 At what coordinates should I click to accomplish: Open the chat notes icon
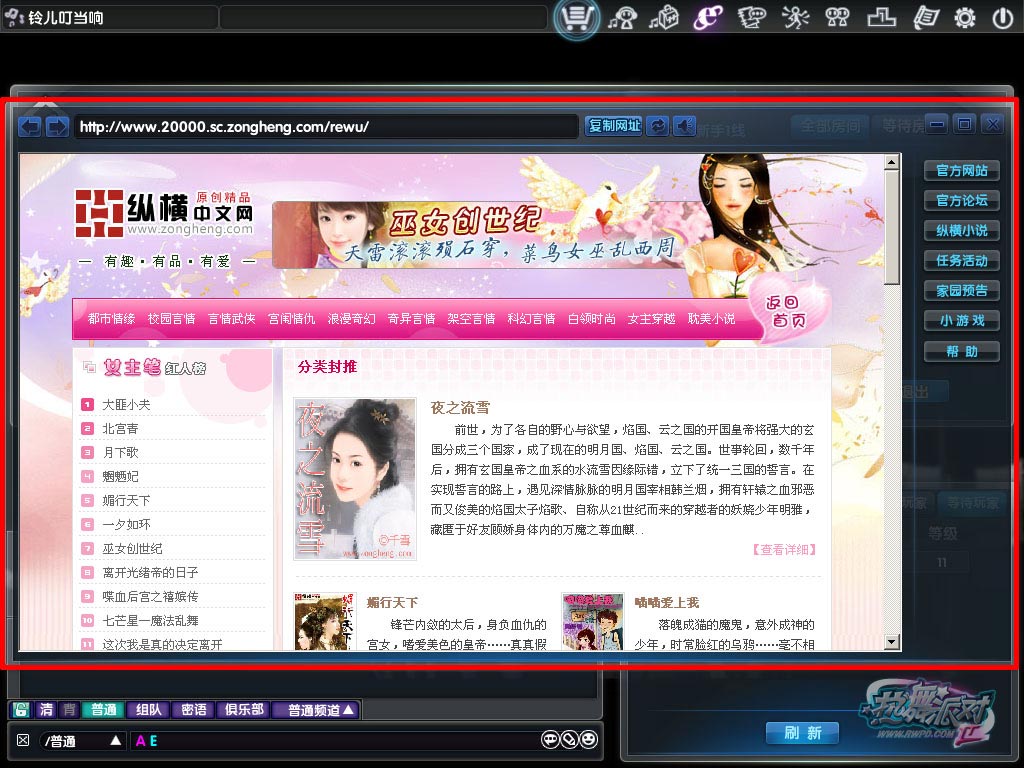[x=752, y=18]
